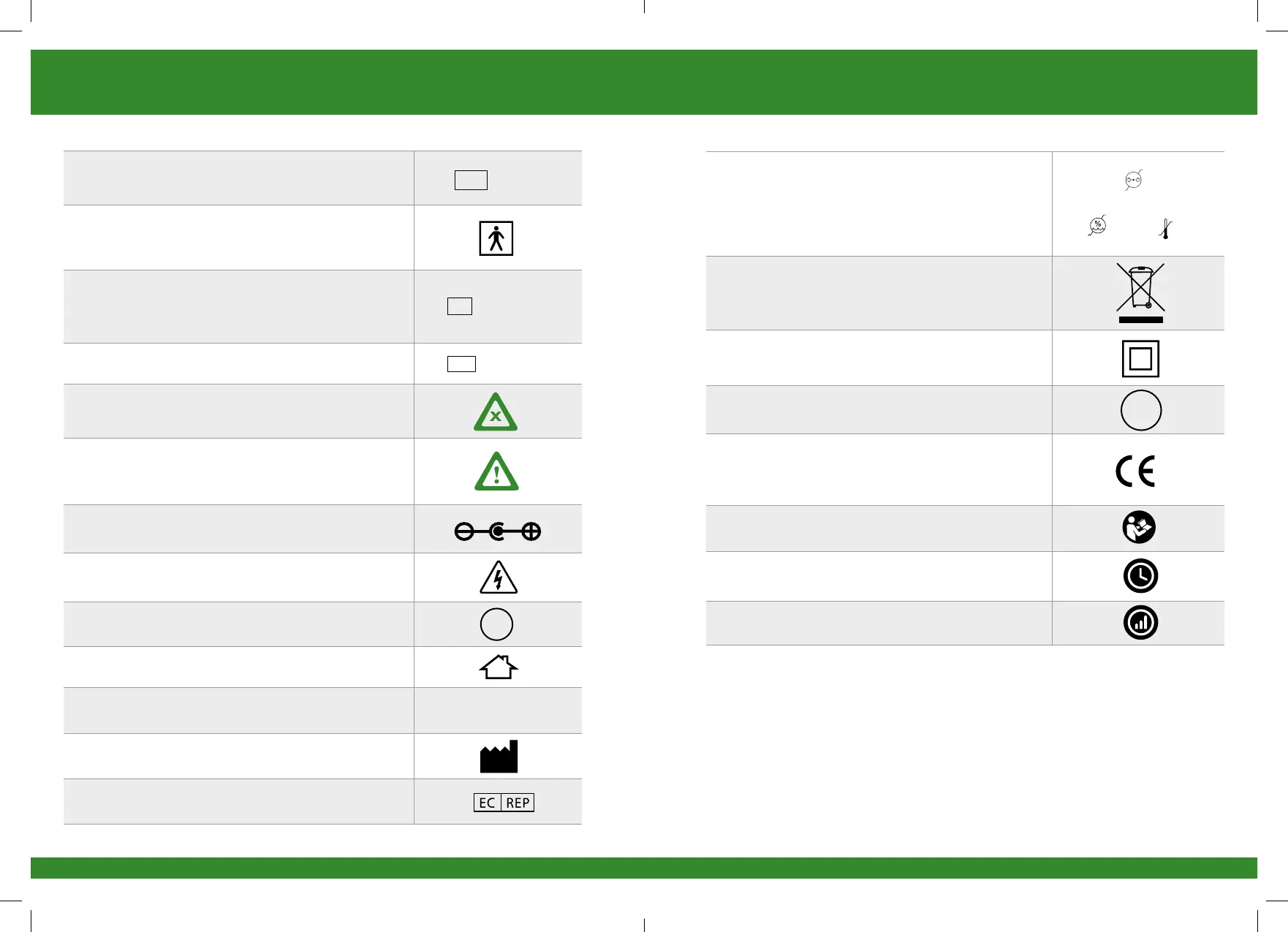Click the EC REP boxed label
Viewport: 1288px width, 932px height.
tap(504, 803)
